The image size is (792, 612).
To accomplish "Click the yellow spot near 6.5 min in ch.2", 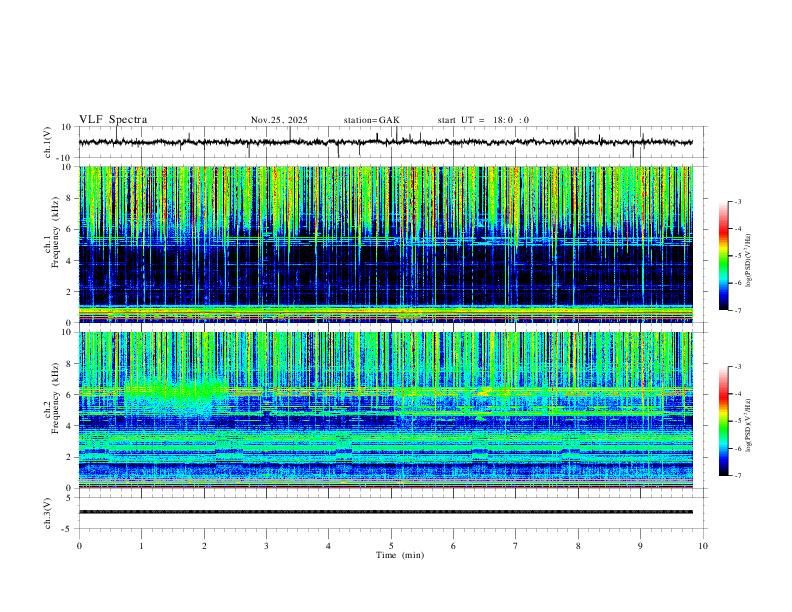I will tap(485, 391).
